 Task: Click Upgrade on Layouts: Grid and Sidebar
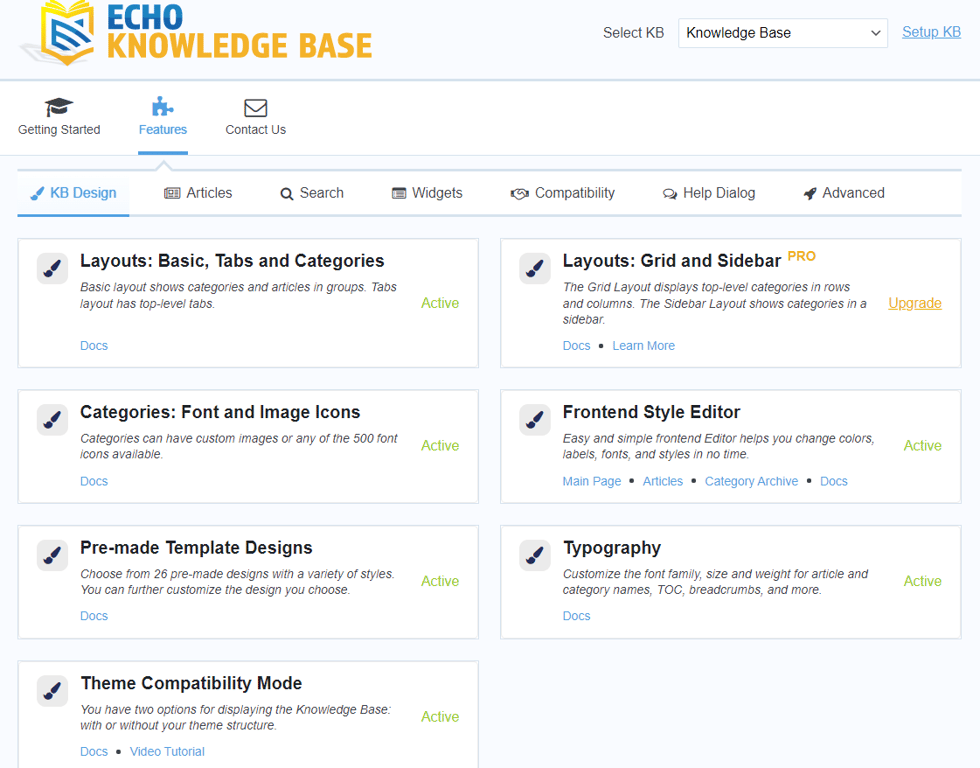click(915, 303)
